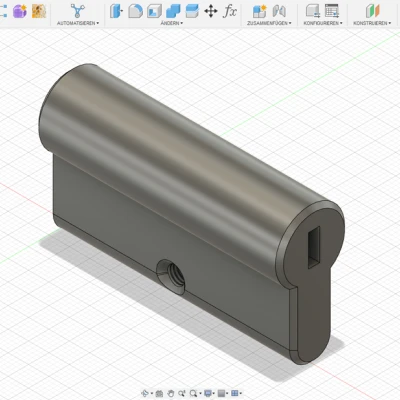Open the AUTOMATISIEREN dropdown menu
Viewport: 400px width, 400px height.
pos(78,23)
